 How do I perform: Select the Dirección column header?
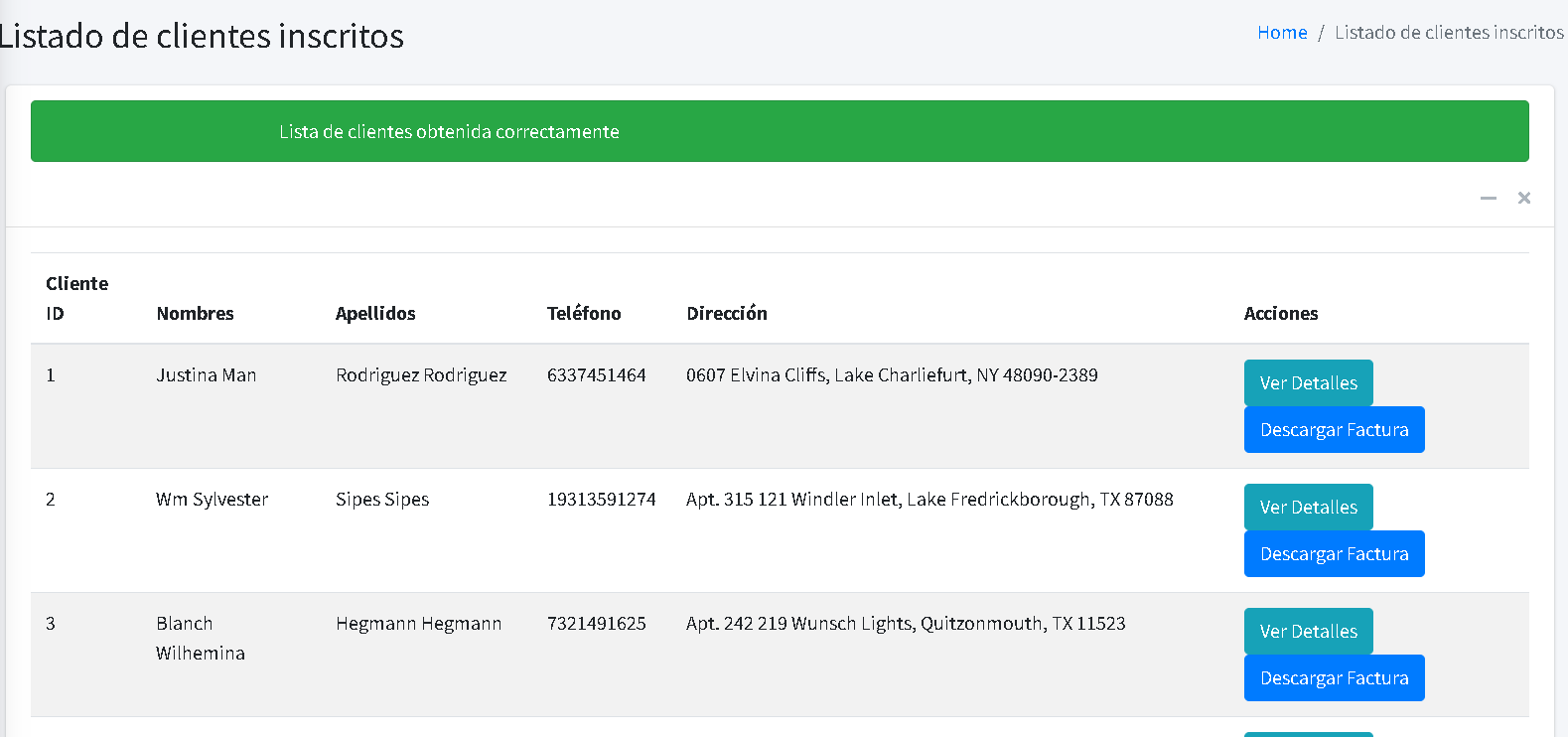pos(727,313)
